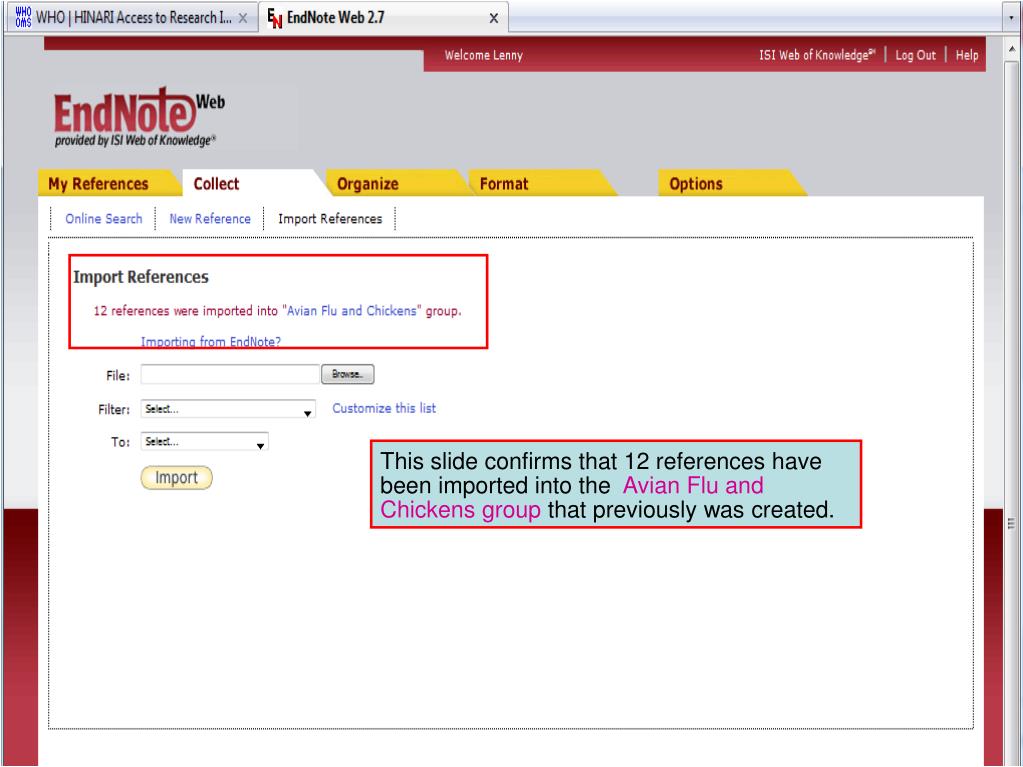1023x767 pixels.
Task: Open the Help page link
Action: [x=967, y=55]
